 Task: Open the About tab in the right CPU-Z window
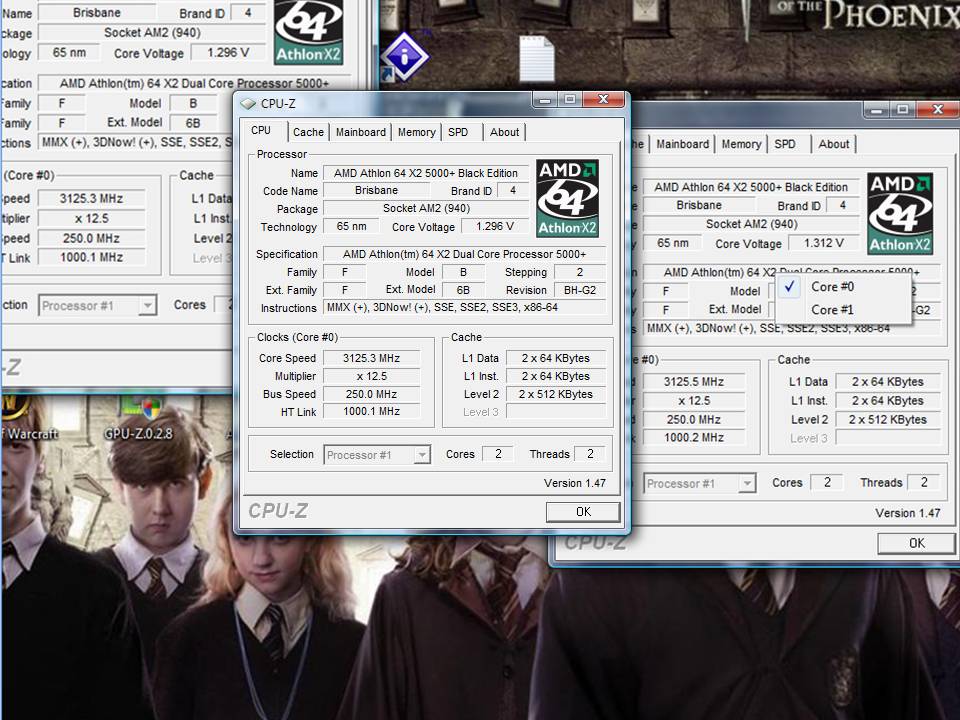(x=834, y=144)
